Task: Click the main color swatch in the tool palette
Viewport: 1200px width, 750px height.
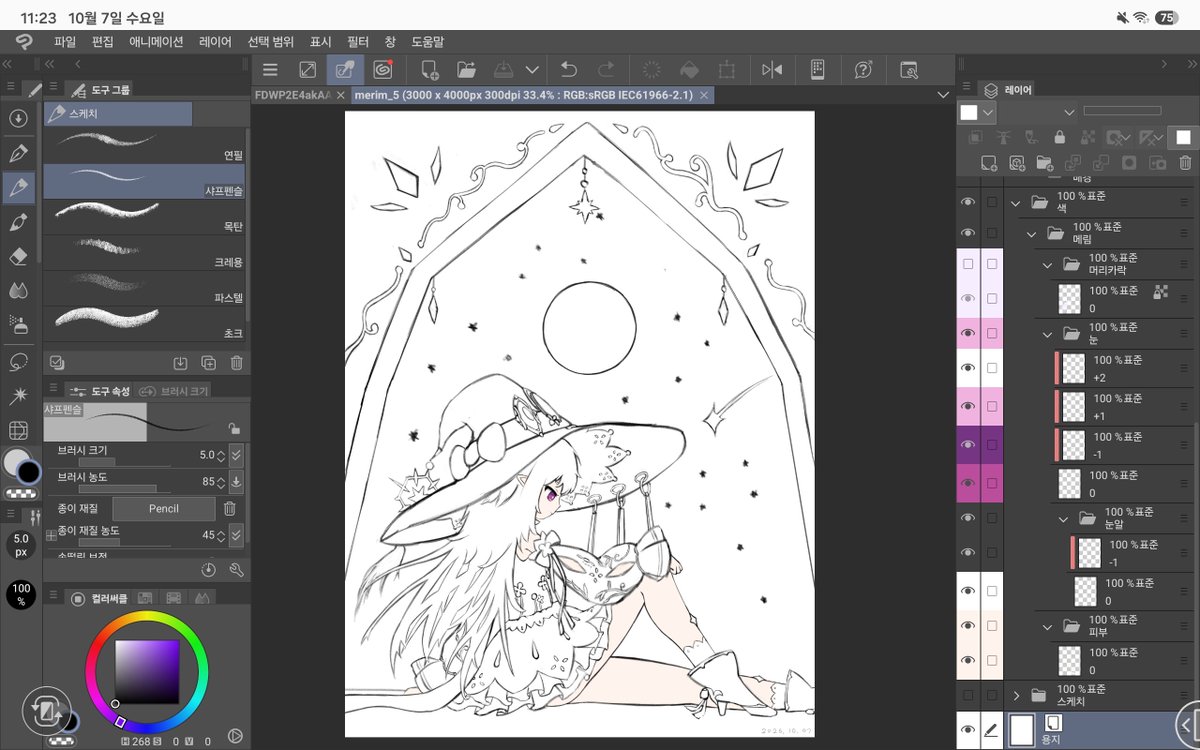Action: click(16, 463)
